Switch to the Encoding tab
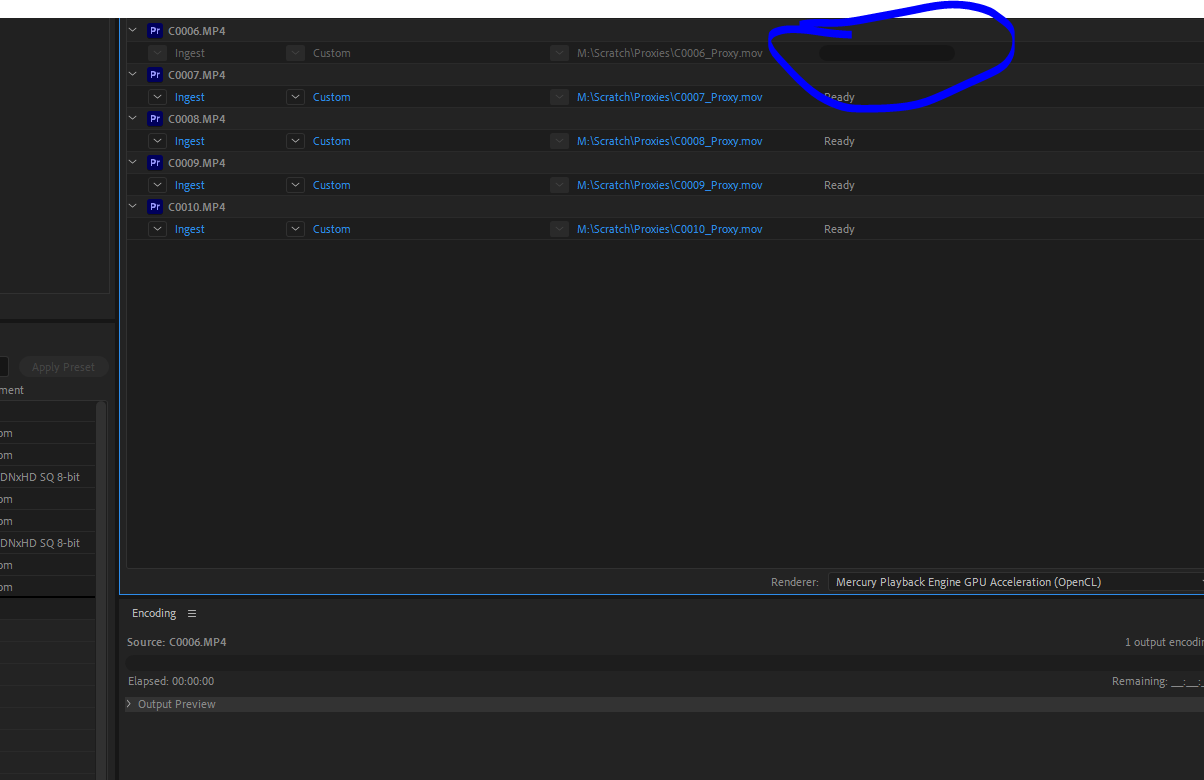1204x780 pixels. click(x=153, y=613)
